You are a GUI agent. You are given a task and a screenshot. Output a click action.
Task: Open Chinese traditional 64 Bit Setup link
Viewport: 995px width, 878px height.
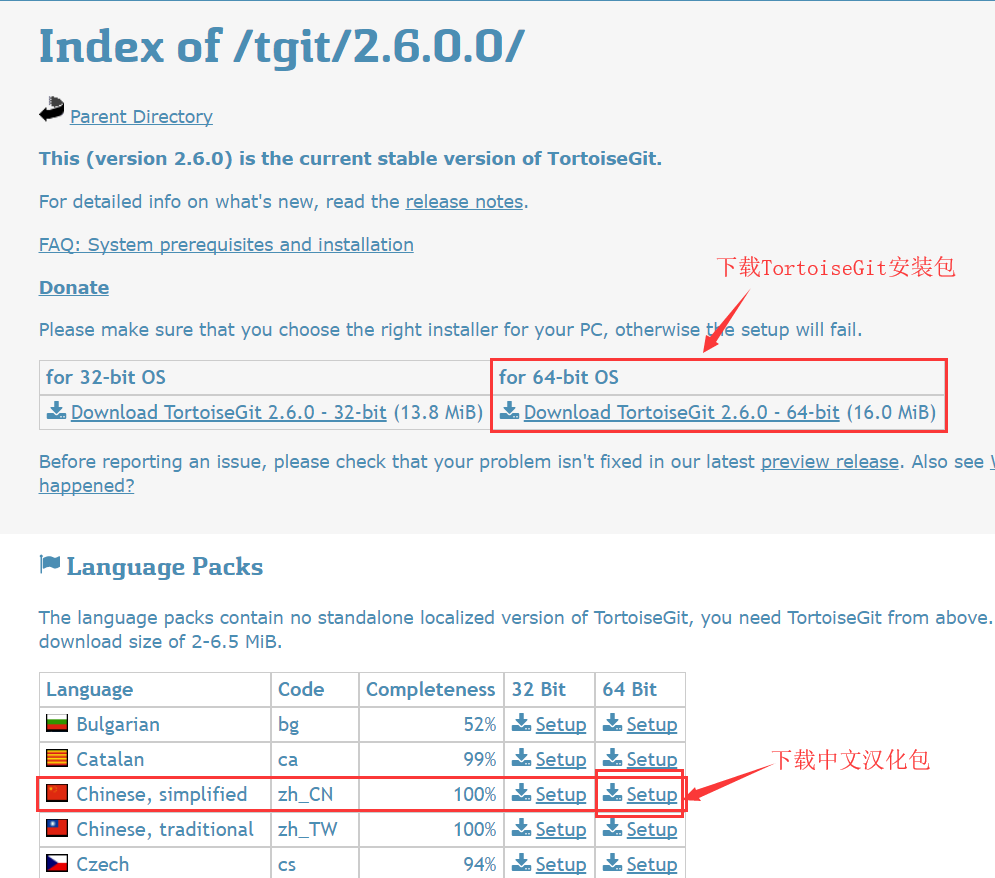coord(652,829)
